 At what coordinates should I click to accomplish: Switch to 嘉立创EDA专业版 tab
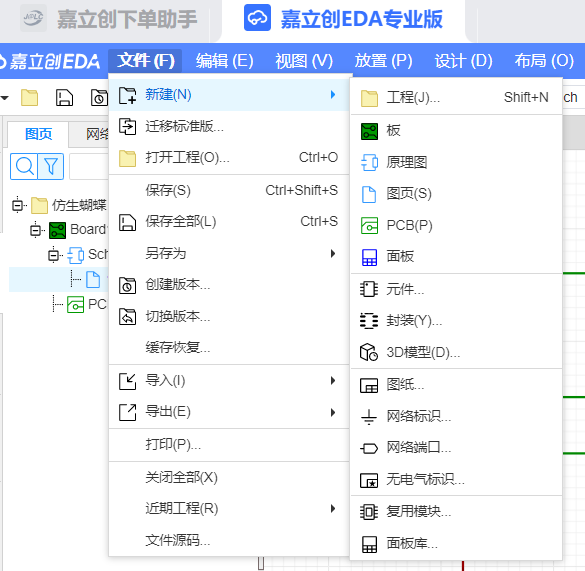[x=343, y=19]
